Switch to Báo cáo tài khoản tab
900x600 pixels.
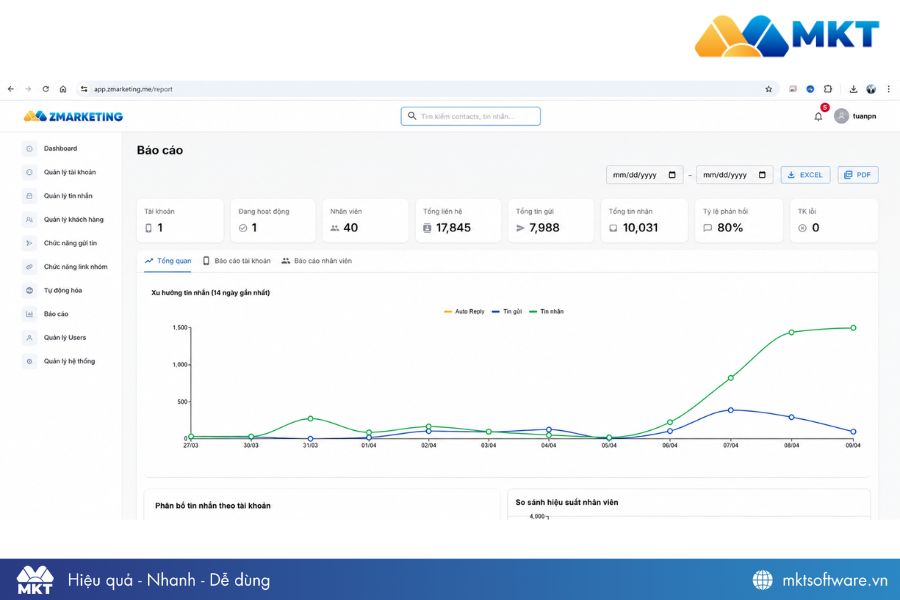tap(236, 261)
